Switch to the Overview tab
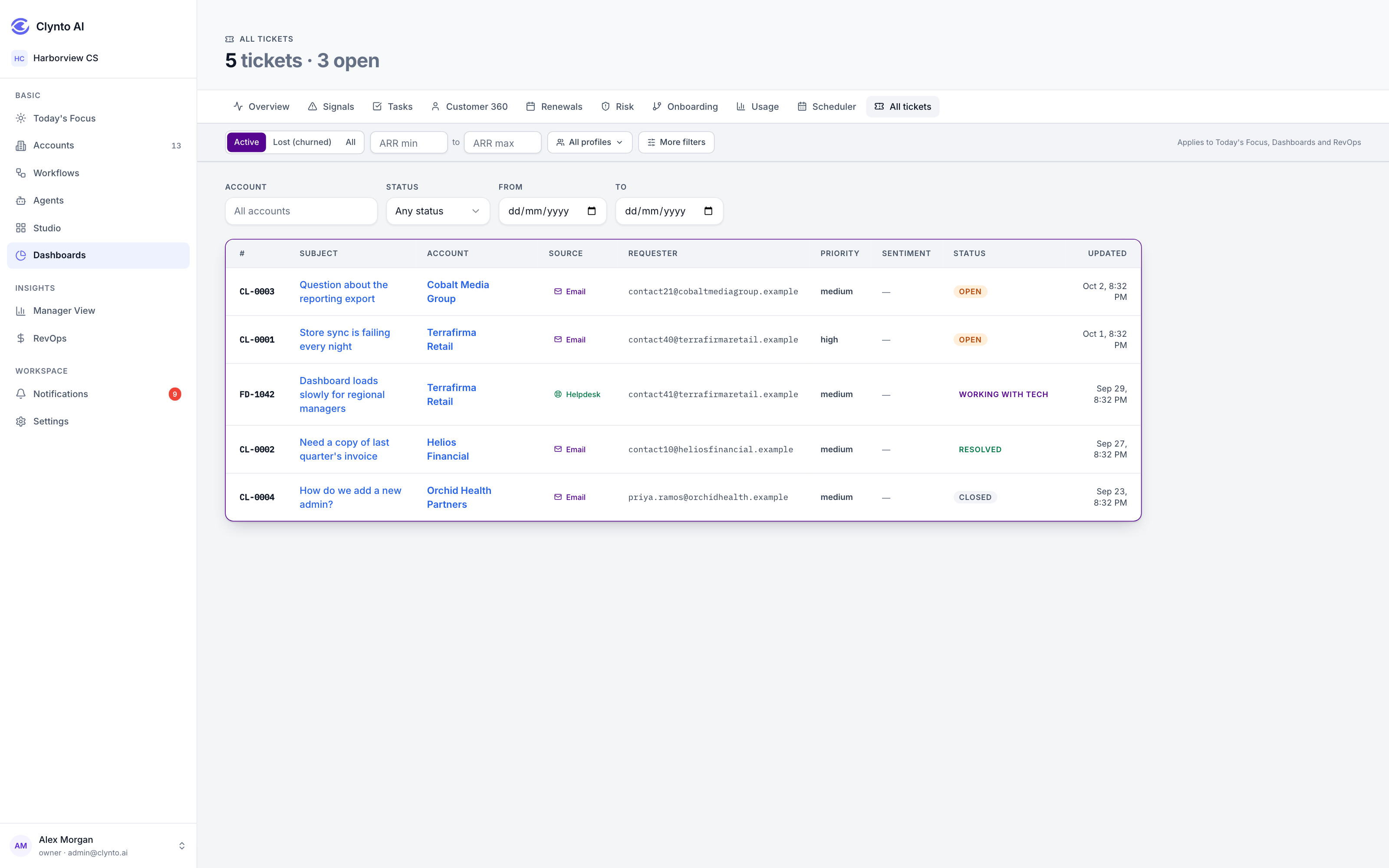Viewport: 1389px width, 868px height. 261,107
